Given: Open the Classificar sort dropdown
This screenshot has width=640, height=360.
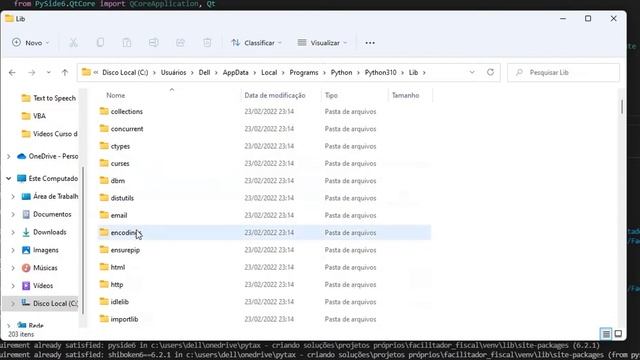Looking at the screenshot, I should 256,42.
